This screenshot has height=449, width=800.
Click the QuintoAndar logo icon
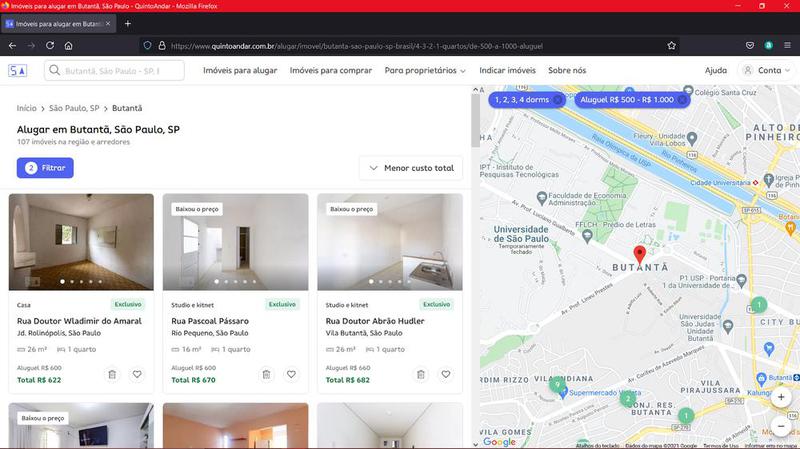pyautogui.click(x=18, y=70)
